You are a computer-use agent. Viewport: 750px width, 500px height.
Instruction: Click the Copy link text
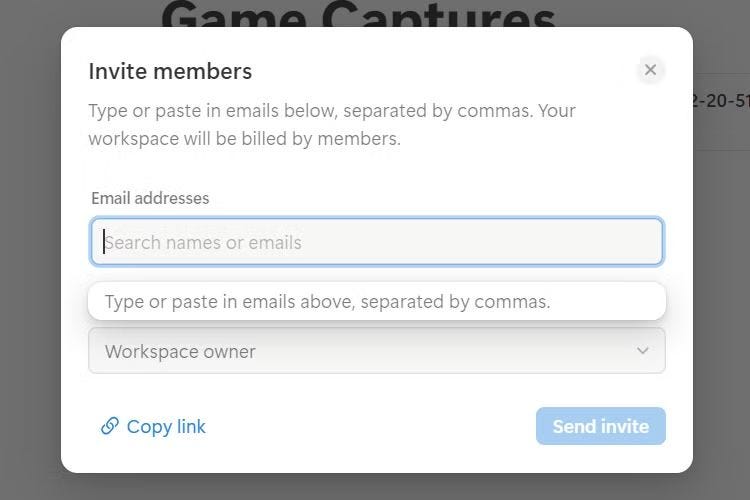pos(166,426)
